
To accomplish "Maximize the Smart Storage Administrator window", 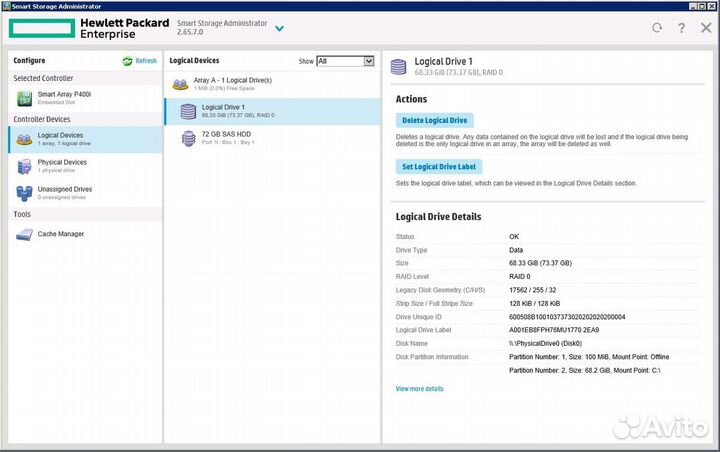I will 702,6.
